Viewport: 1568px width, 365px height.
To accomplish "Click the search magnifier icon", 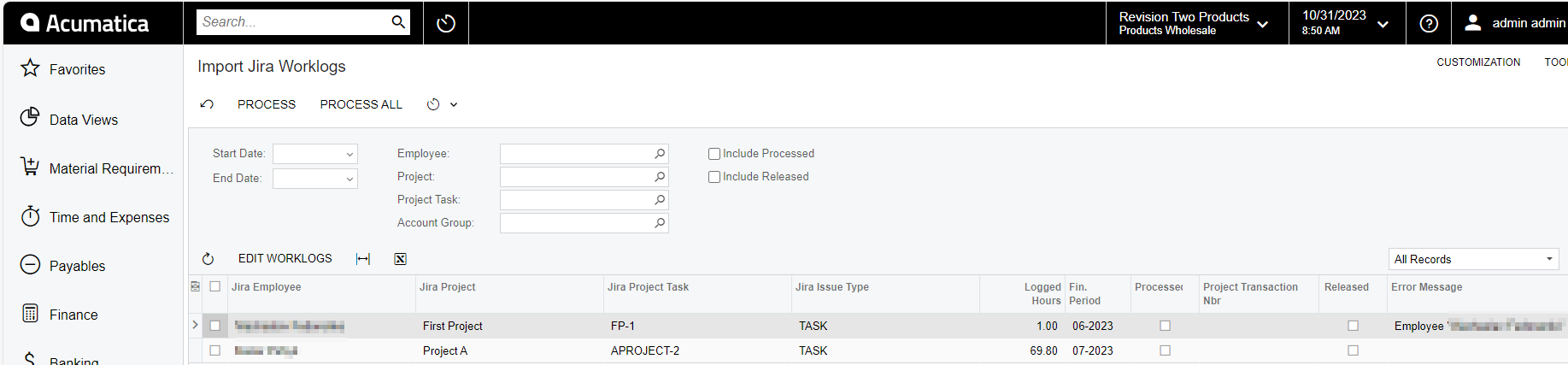I will pos(398,22).
